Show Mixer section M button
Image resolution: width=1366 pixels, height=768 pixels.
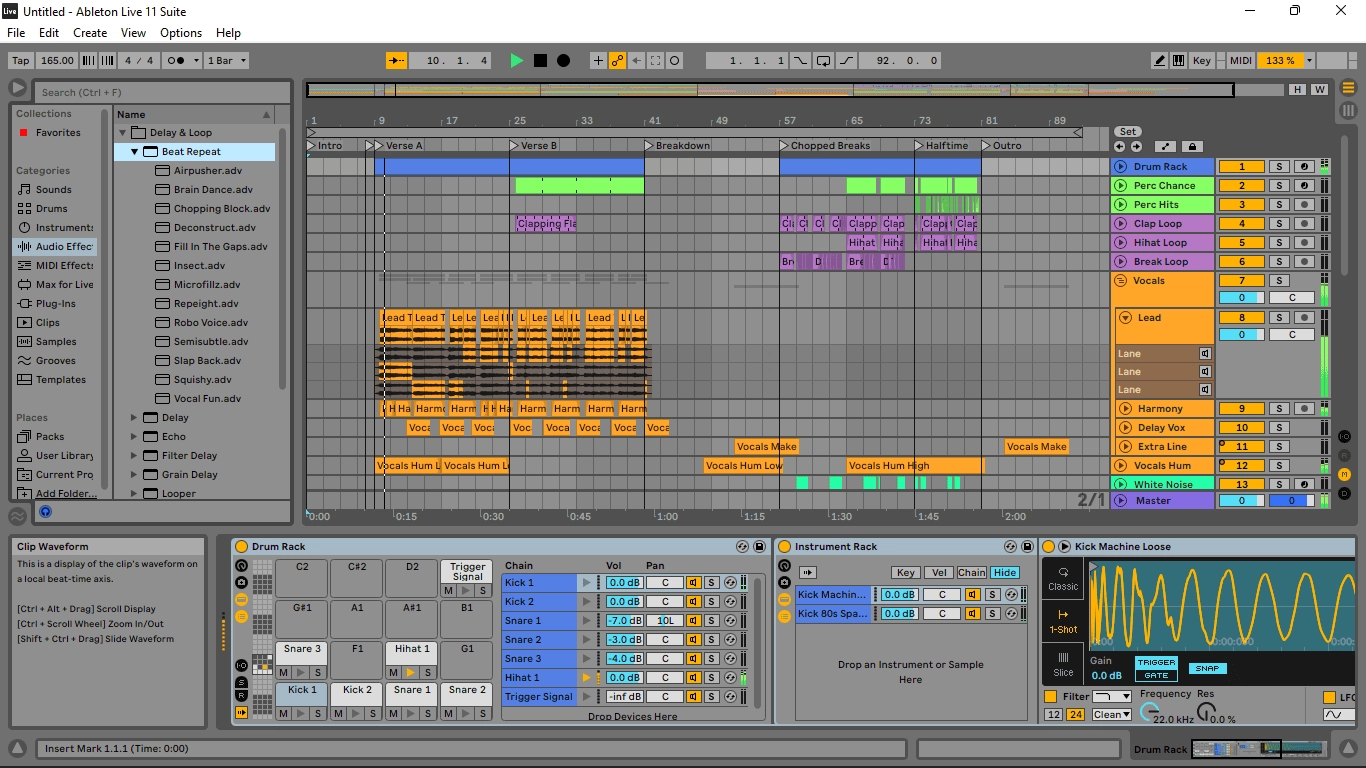coord(1345,473)
